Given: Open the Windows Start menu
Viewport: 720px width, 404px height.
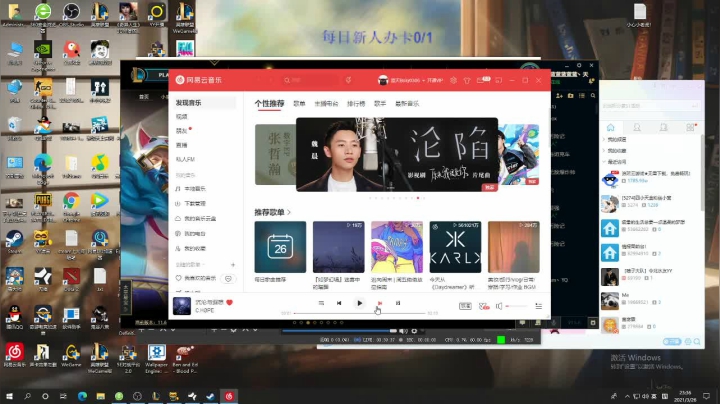Looking at the screenshot, I should (x=9, y=396).
